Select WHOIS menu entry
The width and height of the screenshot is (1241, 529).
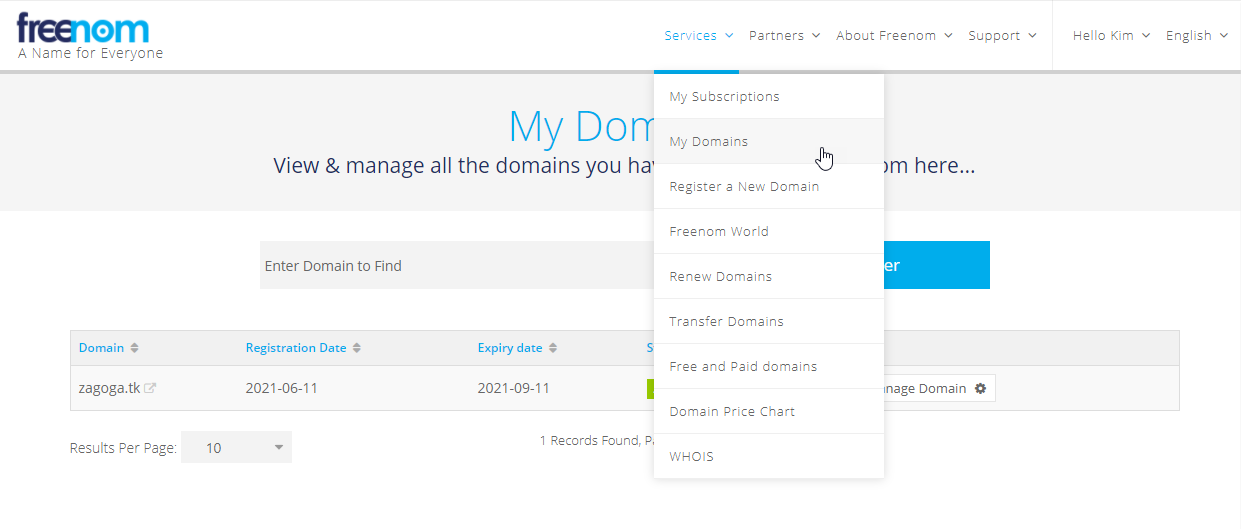click(769, 457)
